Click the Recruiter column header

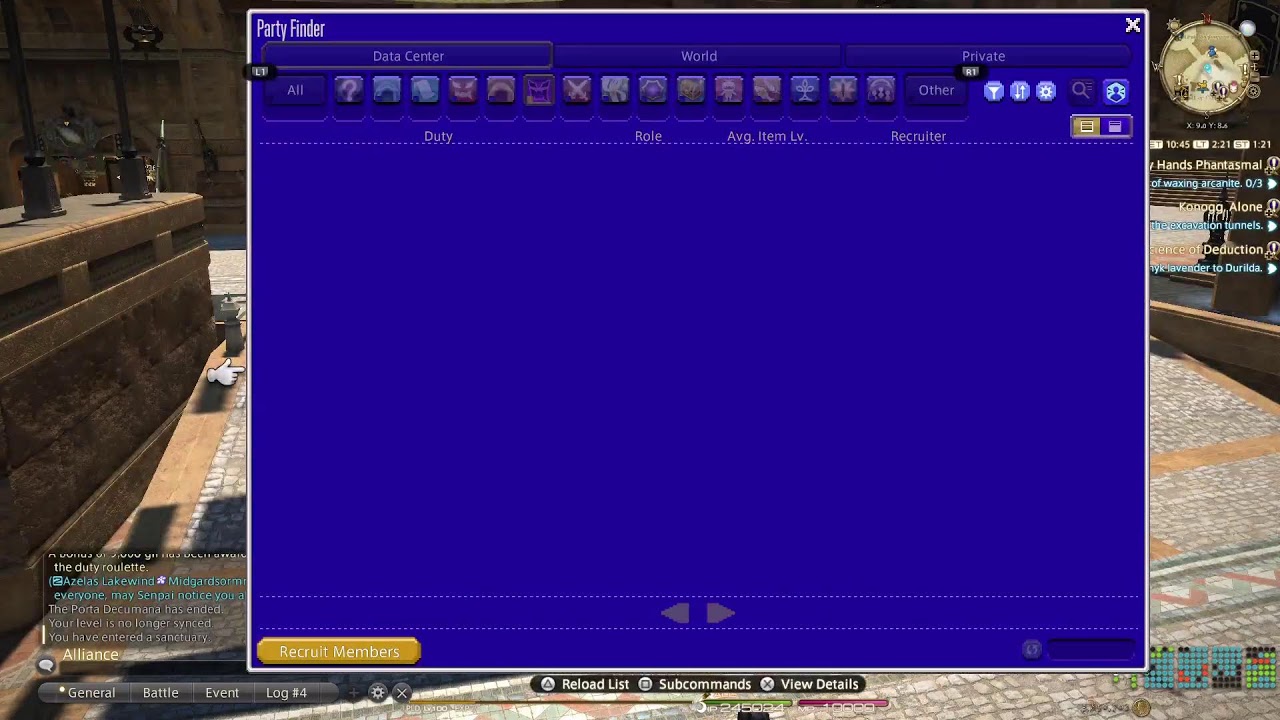(x=918, y=136)
